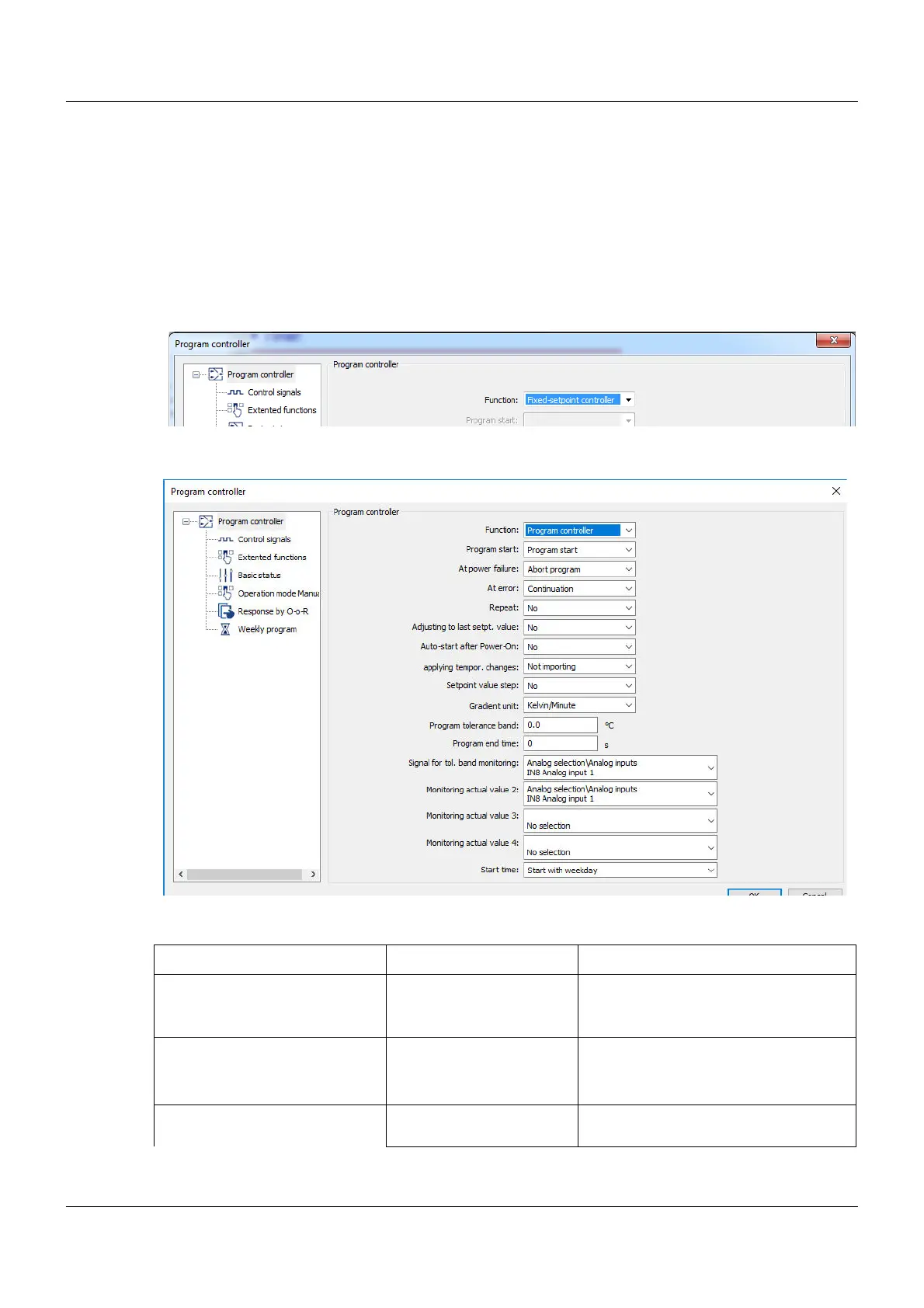Click the Control signals icon in upper dialog

pyautogui.click(x=235, y=392)
